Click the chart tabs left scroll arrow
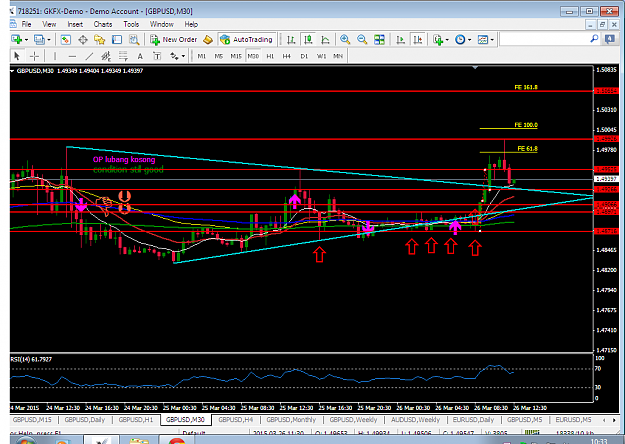 coord(604,420)
